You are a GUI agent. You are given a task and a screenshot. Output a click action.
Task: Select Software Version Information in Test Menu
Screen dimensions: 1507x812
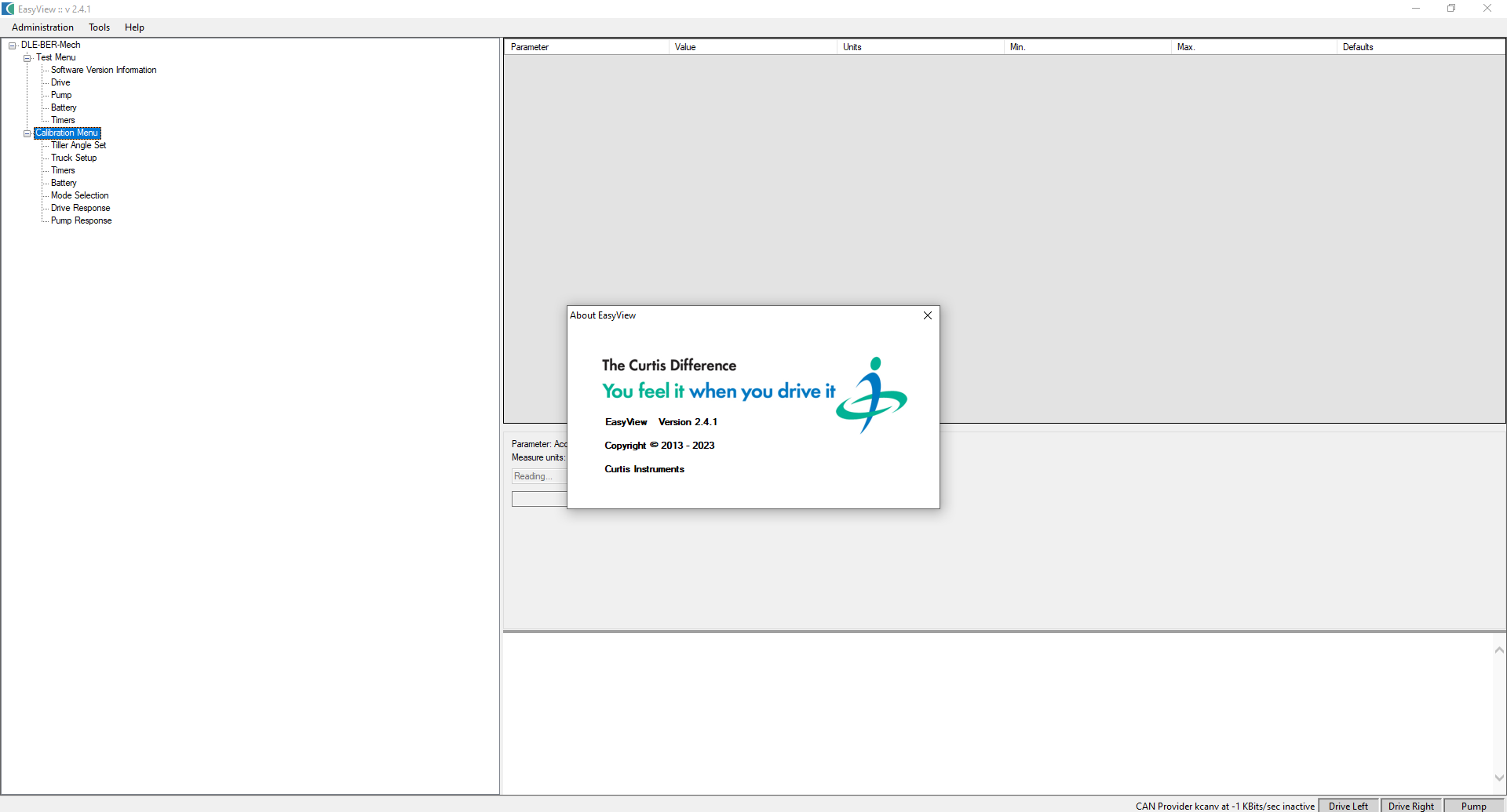pyautogui.click(x=103, y=70)
